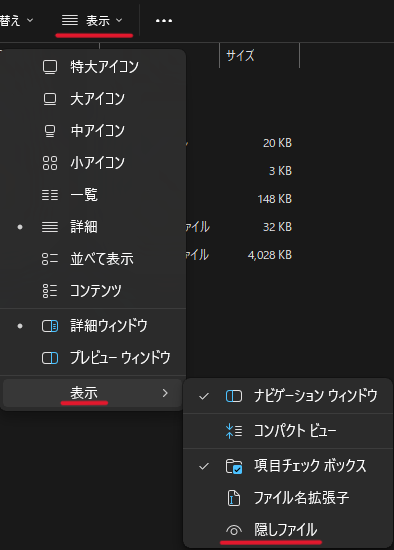Select 一覧 list view
The image size is (394, 550).
tap(93, 195)
